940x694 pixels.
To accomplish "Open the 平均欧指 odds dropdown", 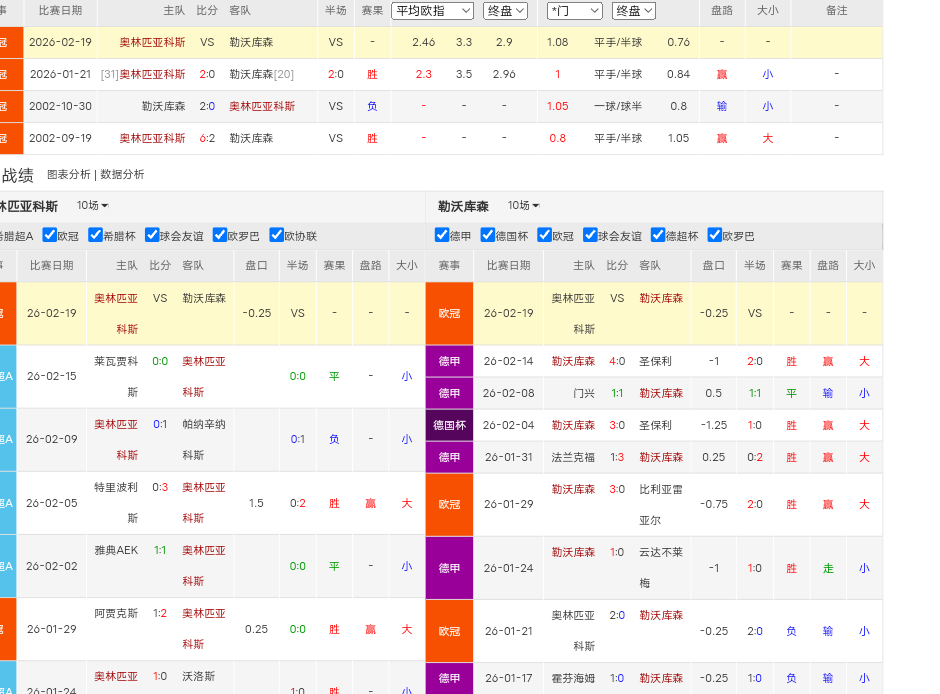I will point(432,11).
